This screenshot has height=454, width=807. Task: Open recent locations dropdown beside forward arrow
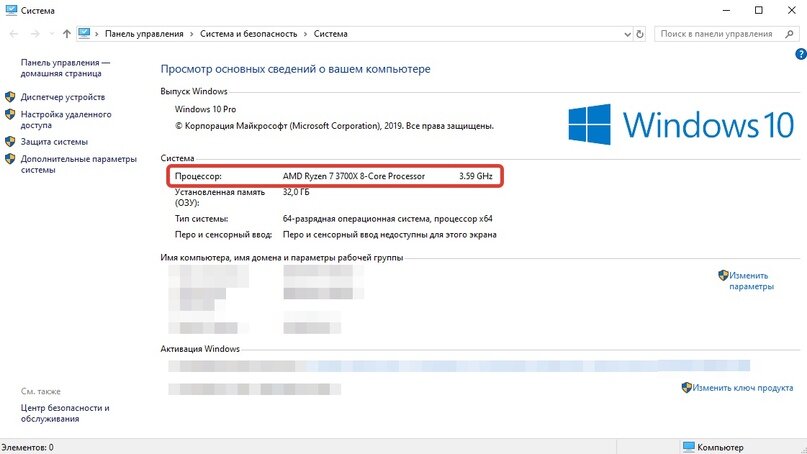[x=51, y=34]
